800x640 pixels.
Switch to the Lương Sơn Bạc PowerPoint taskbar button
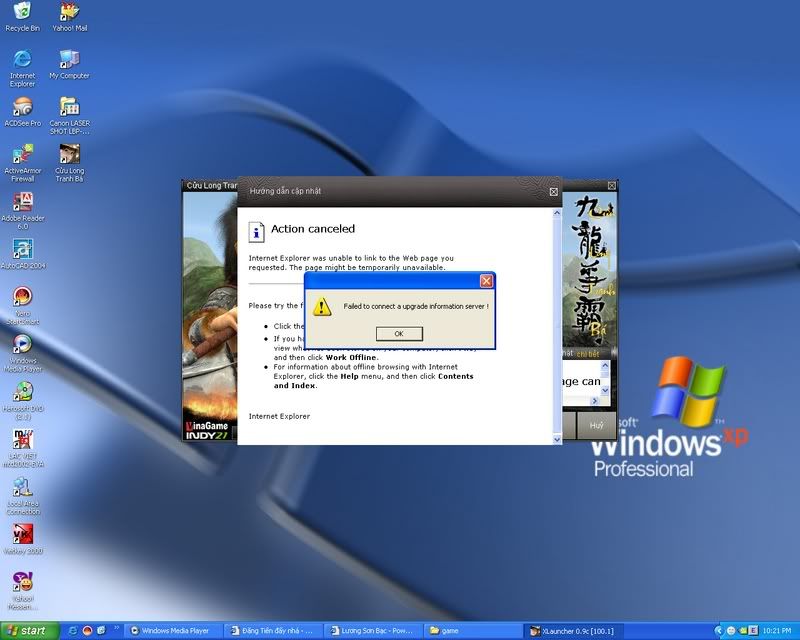click(x=373, y=631)
